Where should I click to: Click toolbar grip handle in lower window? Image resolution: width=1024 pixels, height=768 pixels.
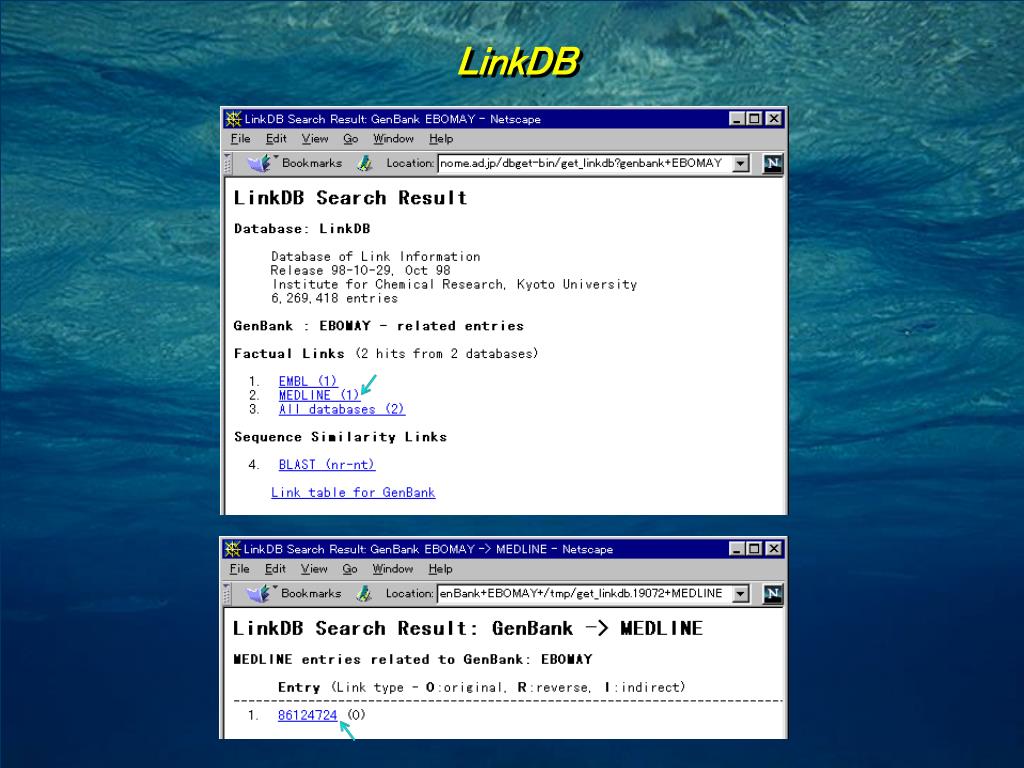228,594
